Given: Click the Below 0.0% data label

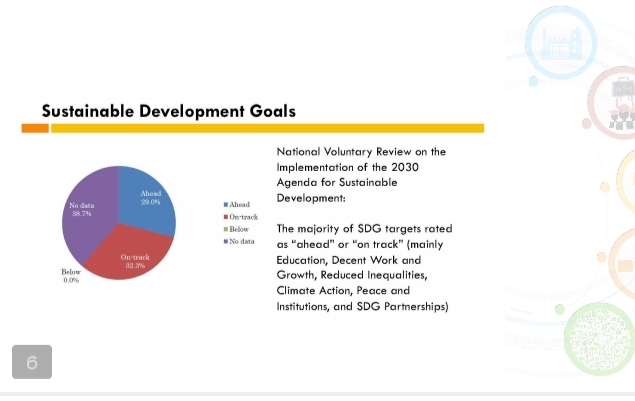Looking at the screenshot, I should point(71,276).
